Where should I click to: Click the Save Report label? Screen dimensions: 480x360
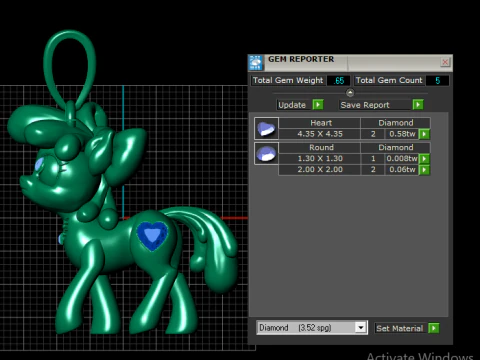point(365,105)
